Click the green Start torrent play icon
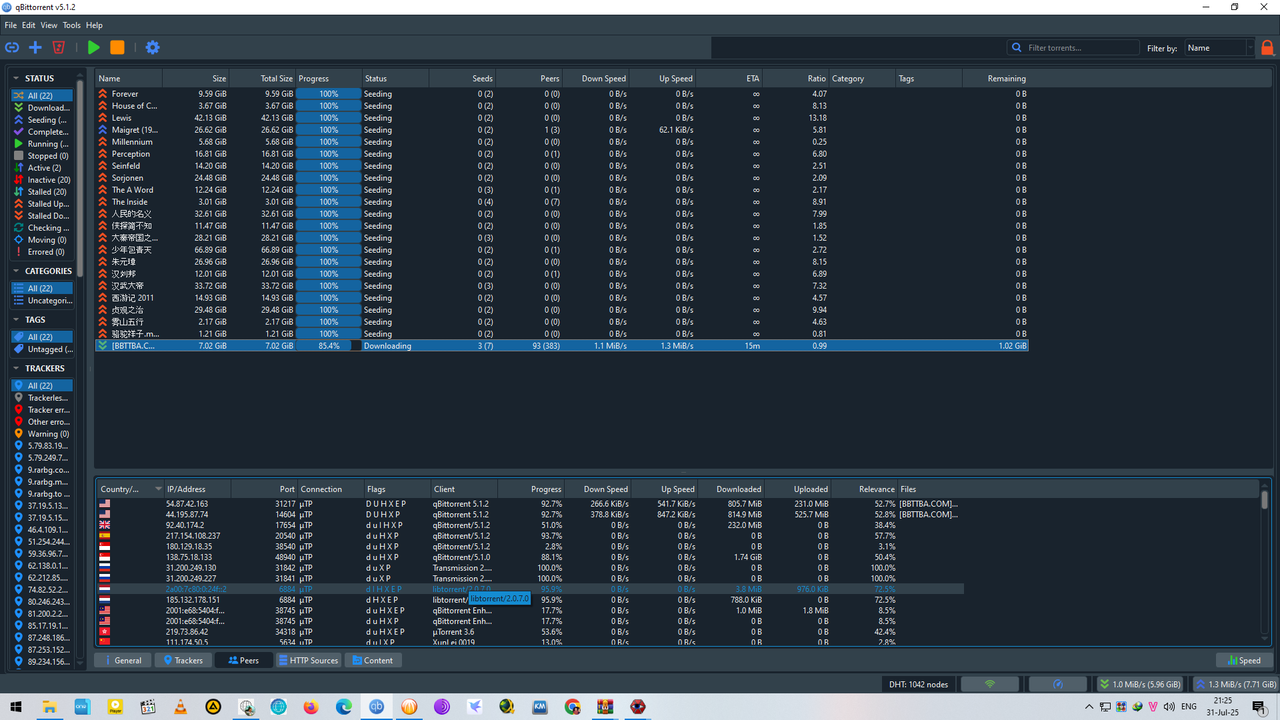 click(x=93, y=47)
